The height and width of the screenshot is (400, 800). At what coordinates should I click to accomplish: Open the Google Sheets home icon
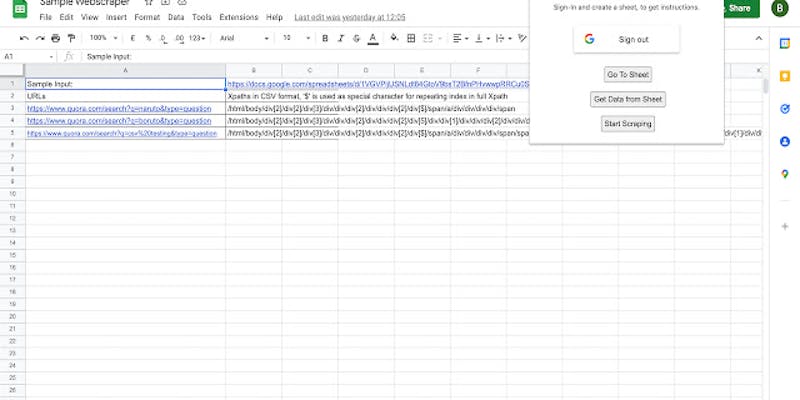tap(20, 9)
